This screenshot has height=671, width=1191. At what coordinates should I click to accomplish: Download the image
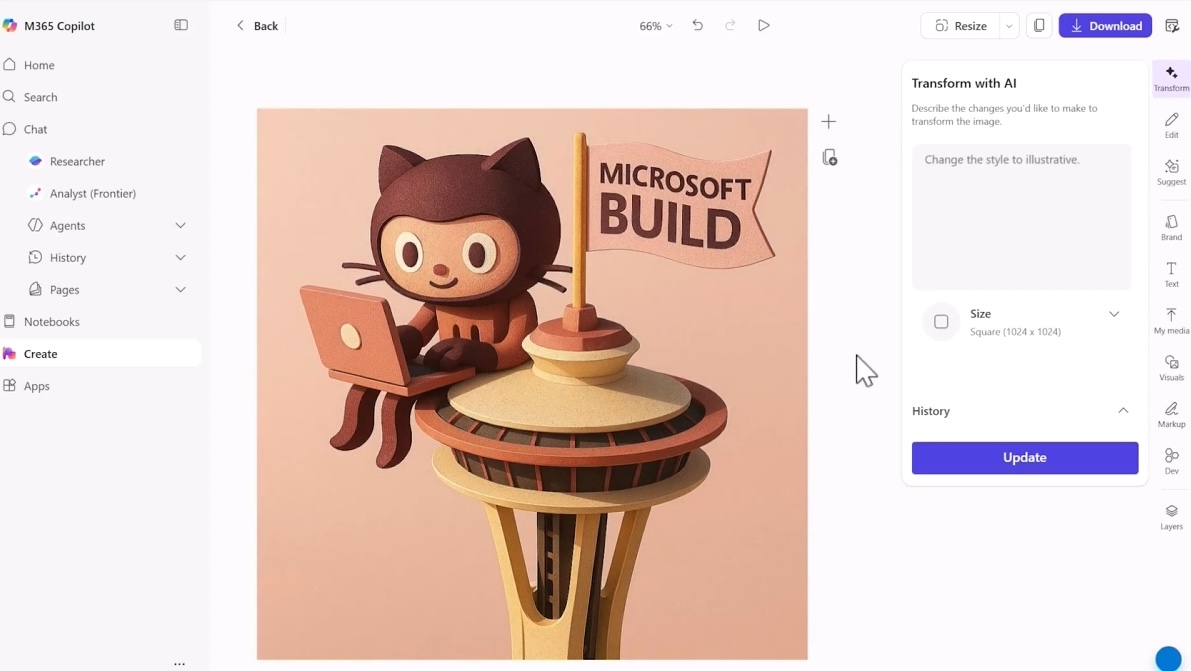point(1105,26)
